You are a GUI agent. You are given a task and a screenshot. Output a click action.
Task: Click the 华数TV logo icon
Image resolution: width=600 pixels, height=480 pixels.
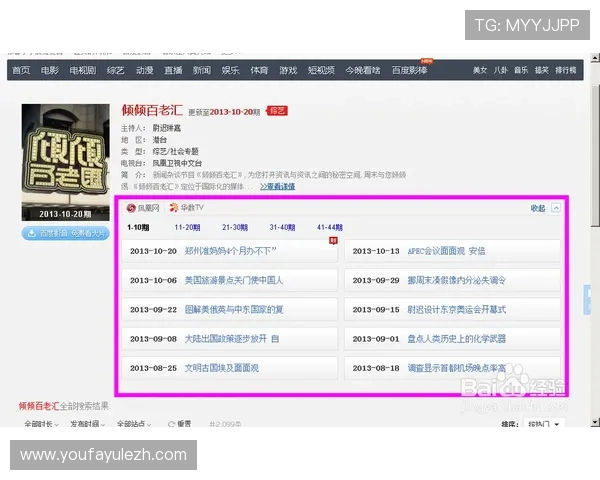[x=174, y=207]
